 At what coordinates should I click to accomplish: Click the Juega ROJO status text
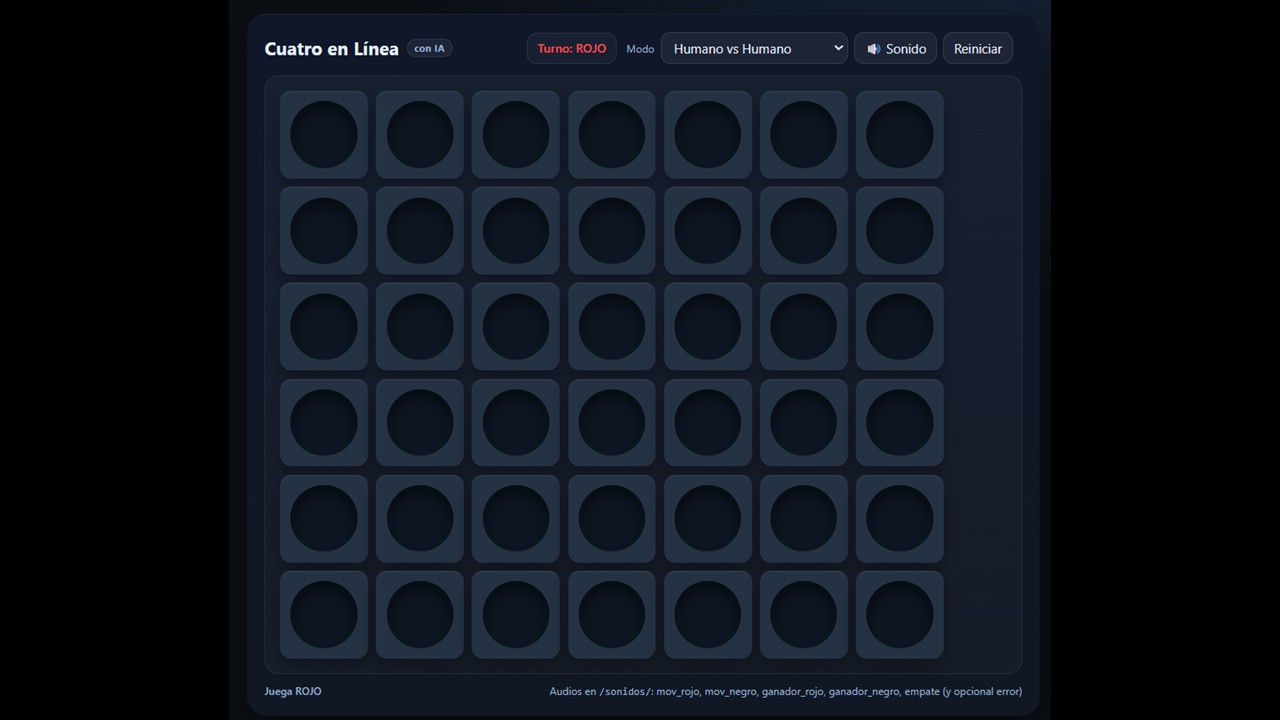pos(293,691)
